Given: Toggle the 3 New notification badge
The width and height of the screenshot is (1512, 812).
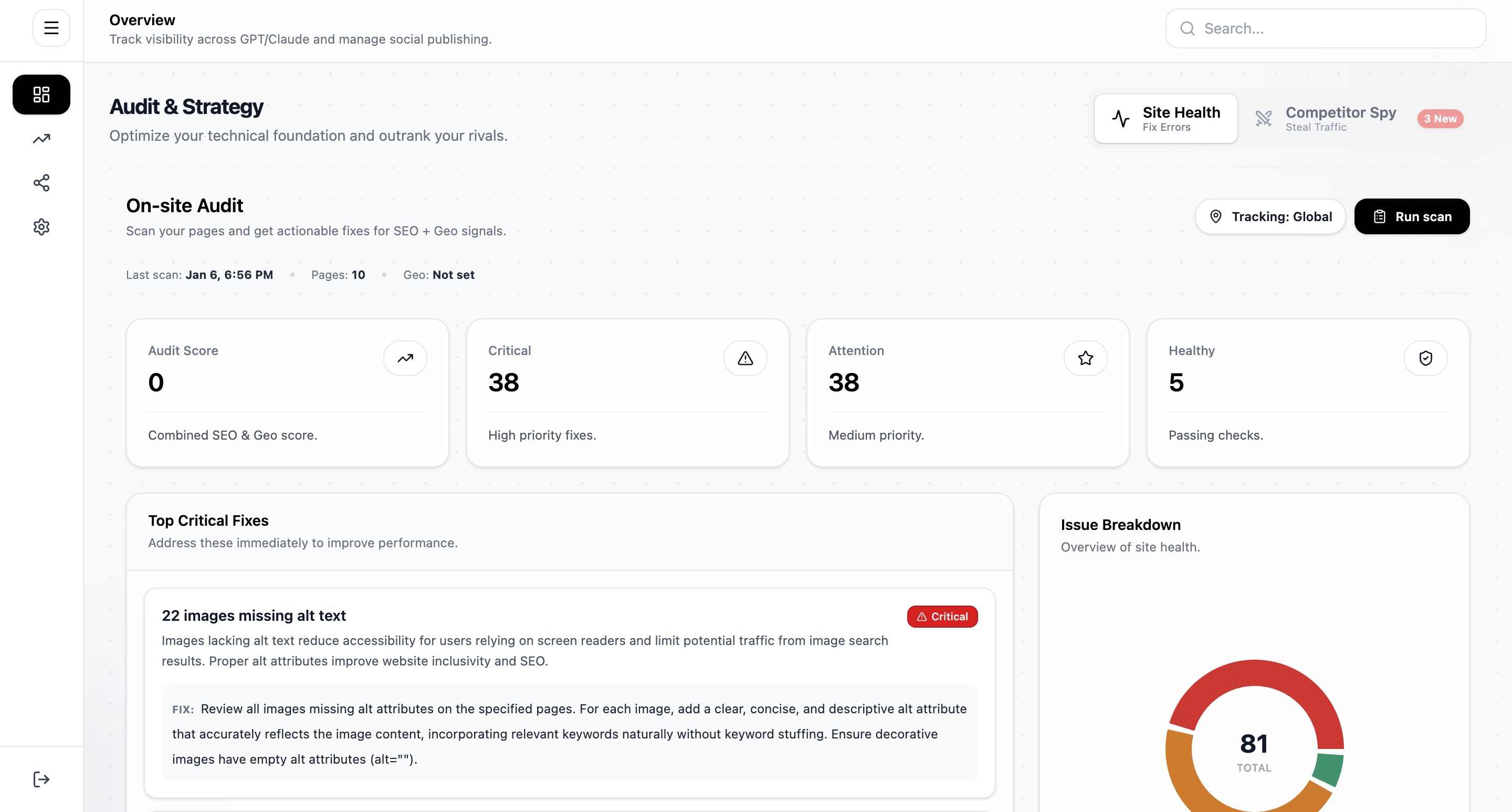Looking at the screenshot, I should pos(1441,119).
